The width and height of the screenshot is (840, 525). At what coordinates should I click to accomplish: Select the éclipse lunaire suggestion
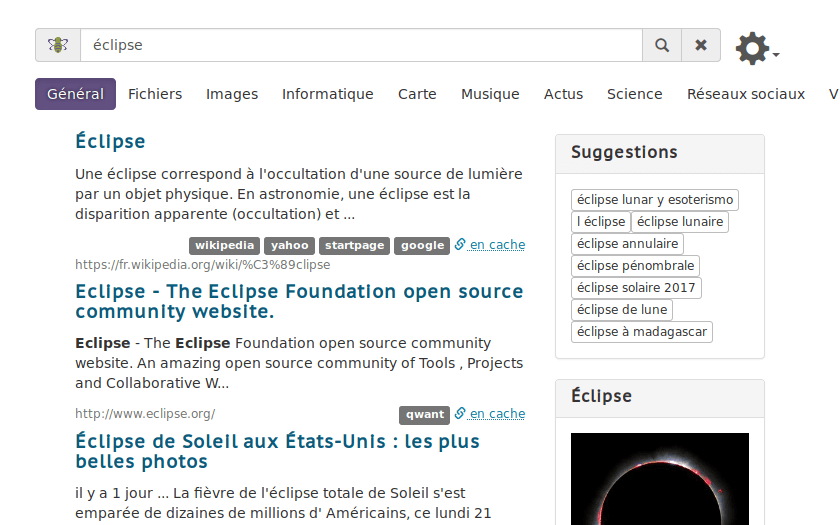pyautogui.click(x=680, y=222)
